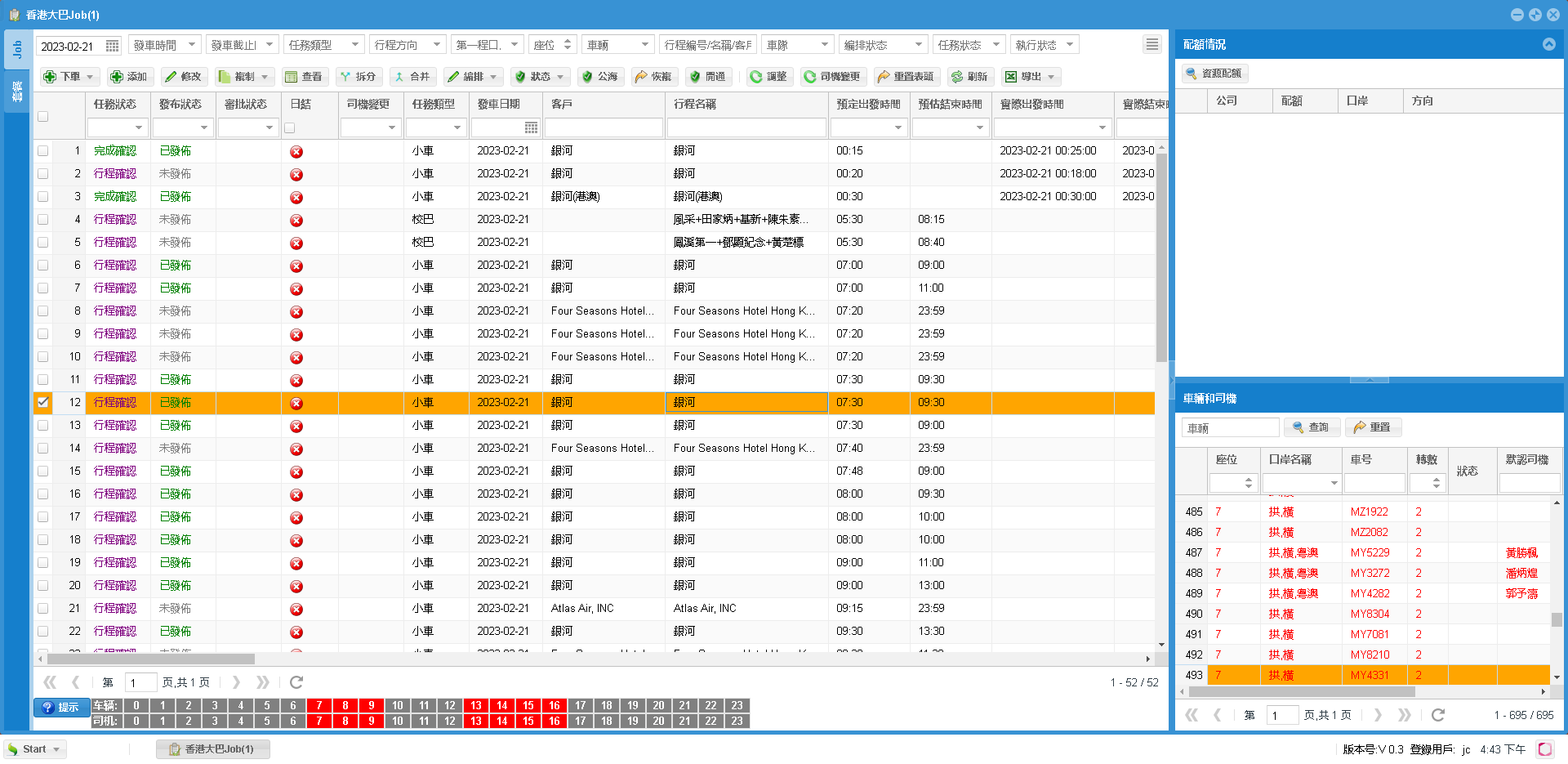Tick the checkbox for row 1

(43, 151)
